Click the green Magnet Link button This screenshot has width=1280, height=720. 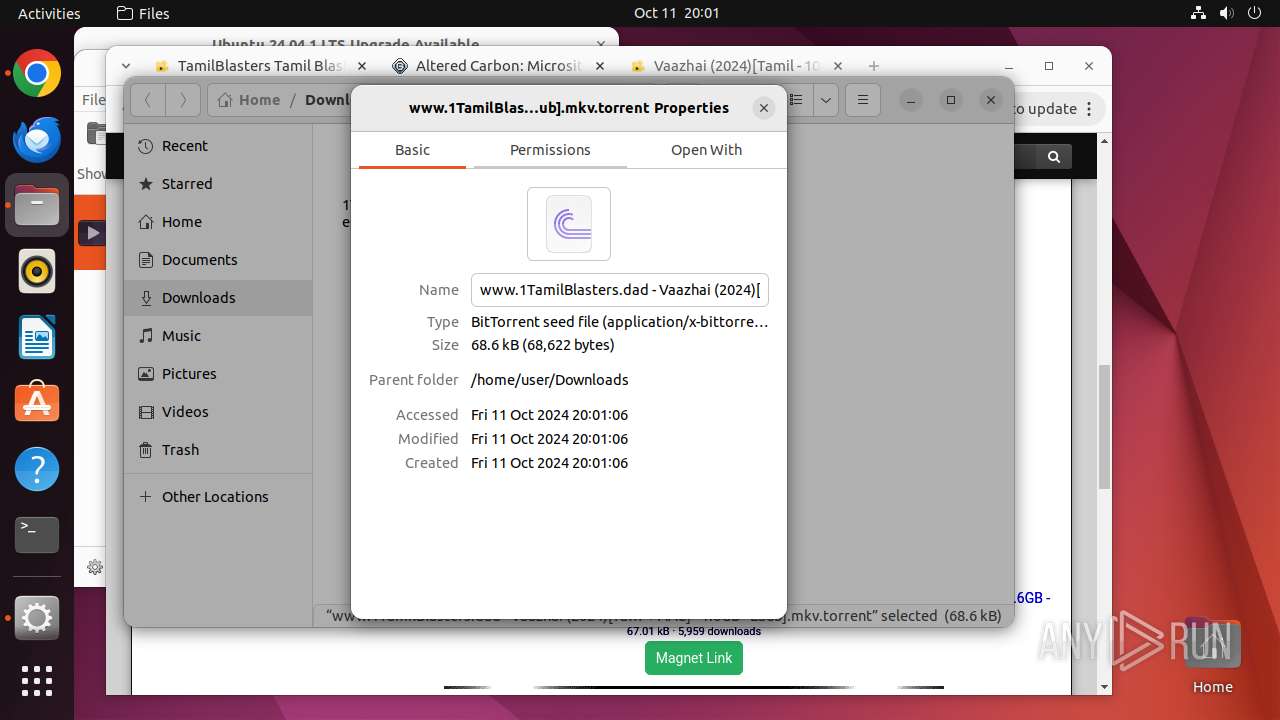click(x=694, y=658)
